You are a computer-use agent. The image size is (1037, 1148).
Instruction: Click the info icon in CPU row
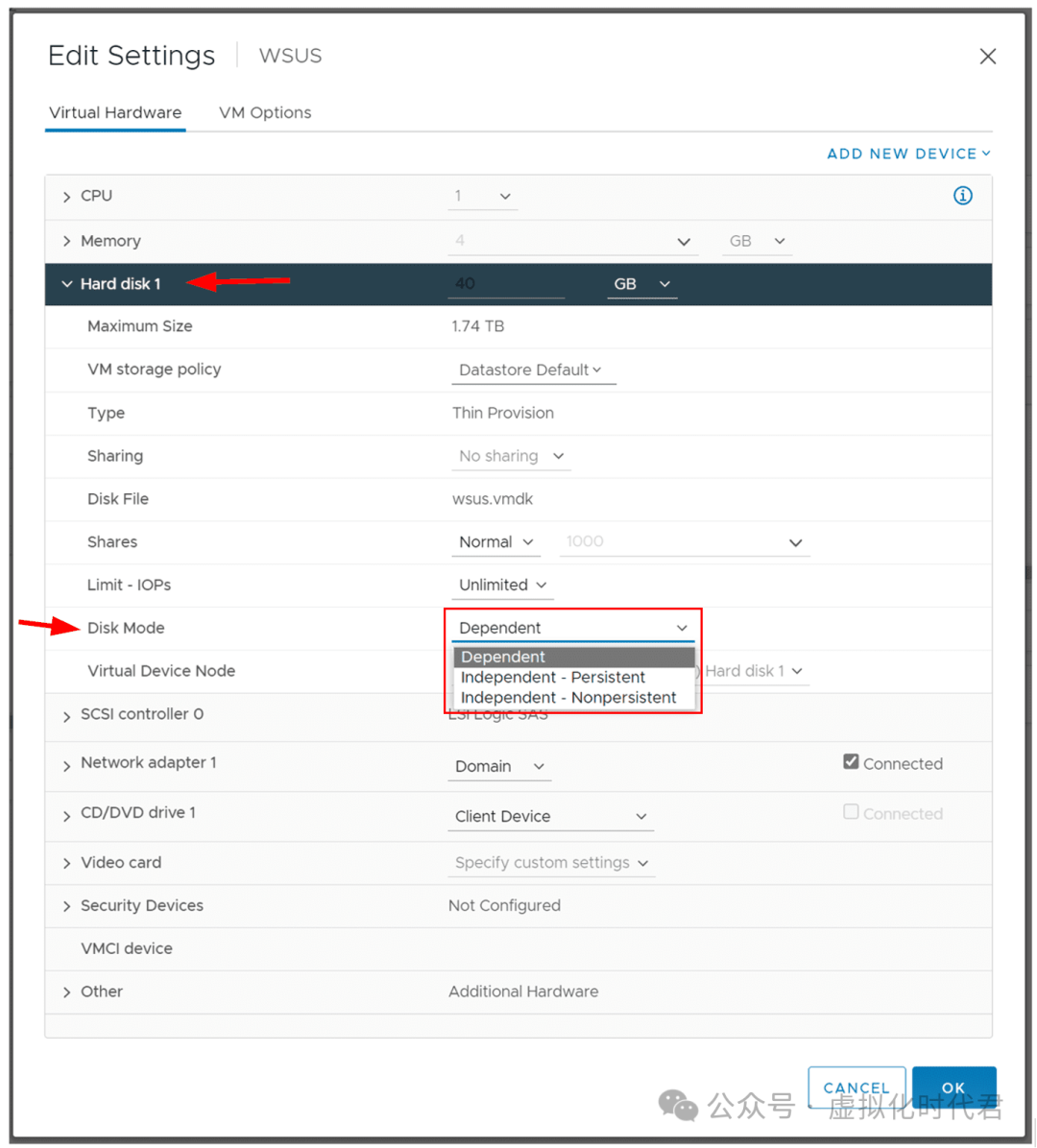click(962, 196)
